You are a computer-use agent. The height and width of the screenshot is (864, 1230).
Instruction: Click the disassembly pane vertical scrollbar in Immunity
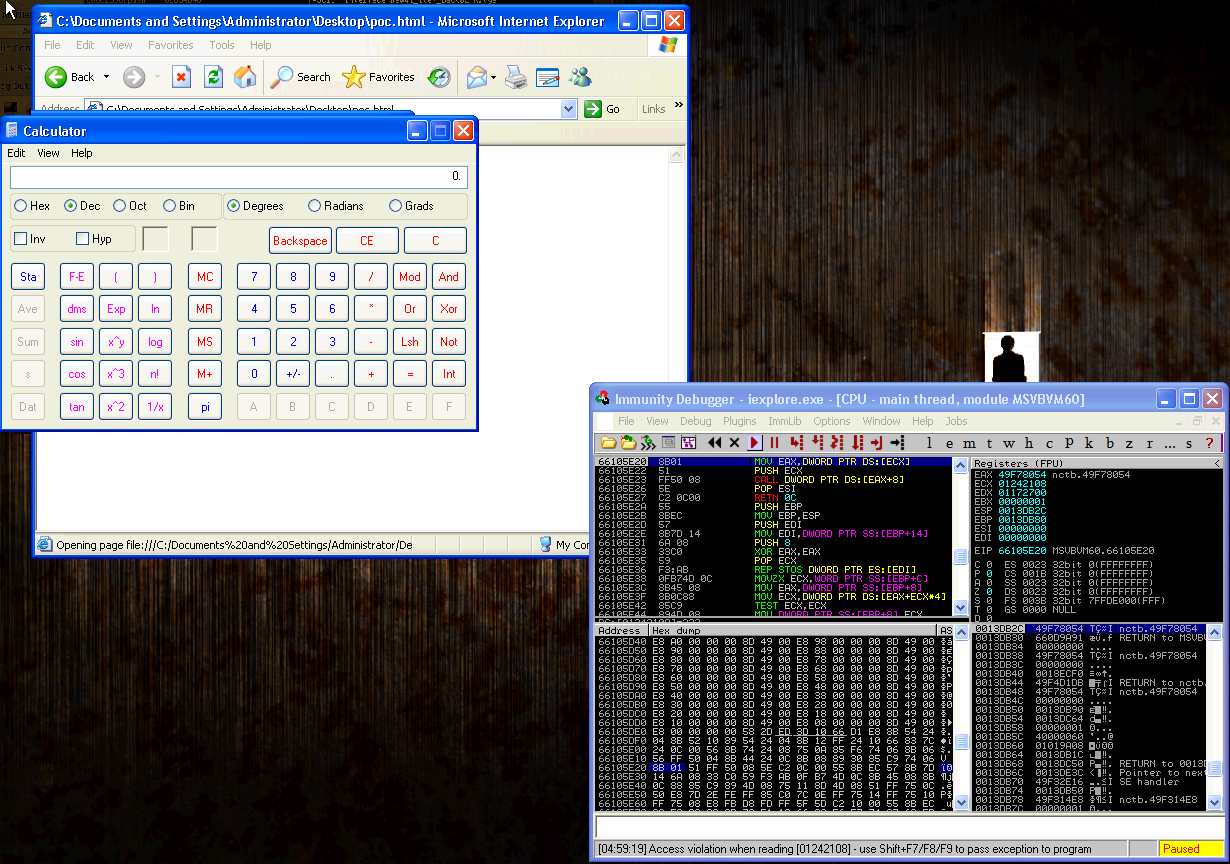click(x=961, y=537)
